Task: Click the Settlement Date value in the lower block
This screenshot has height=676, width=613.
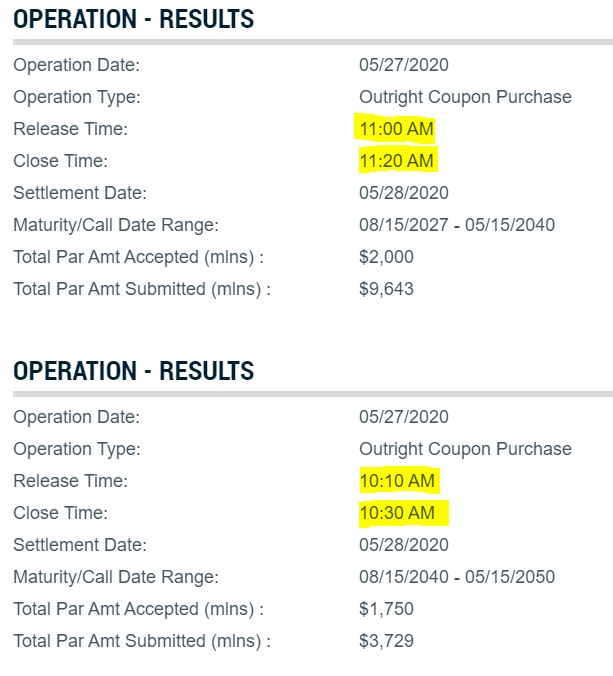Action: 404,545
